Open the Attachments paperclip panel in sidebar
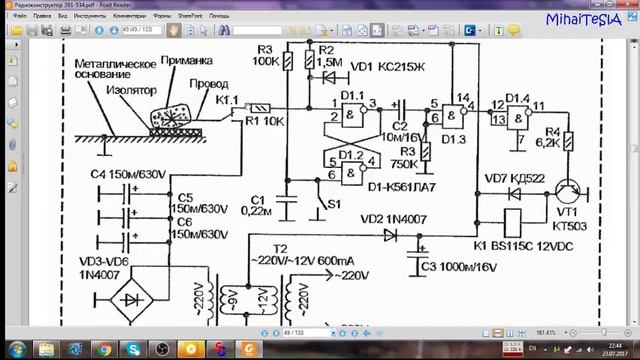This screenshot has height=360, width=640. pos(13,144)
